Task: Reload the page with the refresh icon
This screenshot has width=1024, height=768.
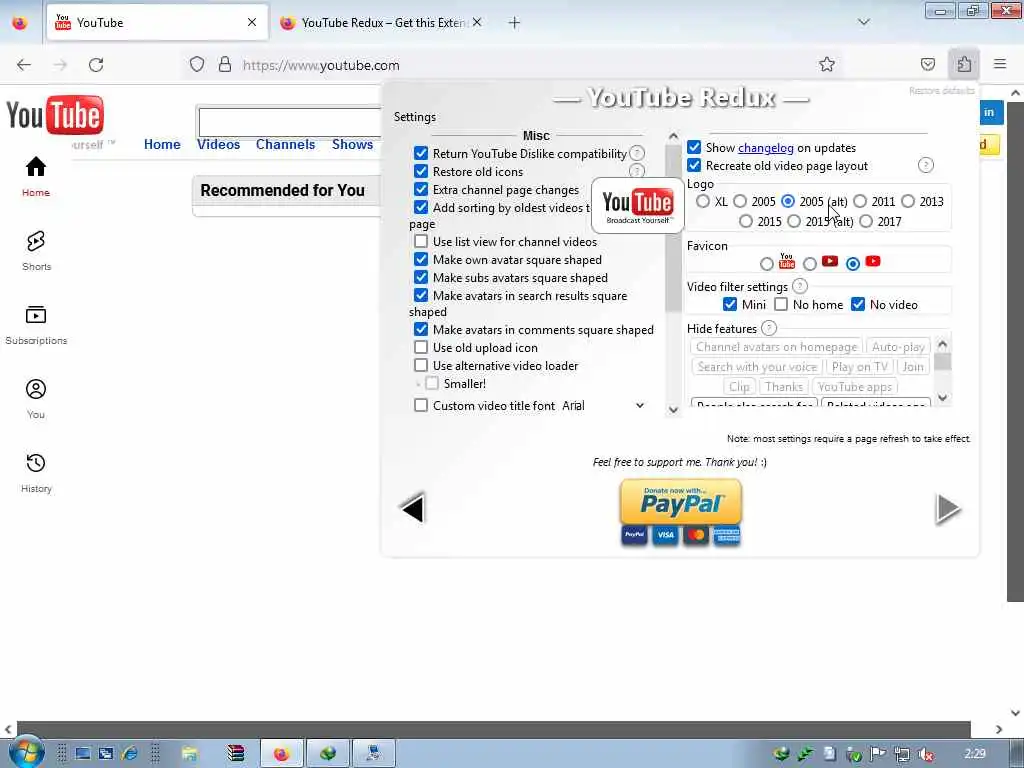Action: tap(96, 65)
